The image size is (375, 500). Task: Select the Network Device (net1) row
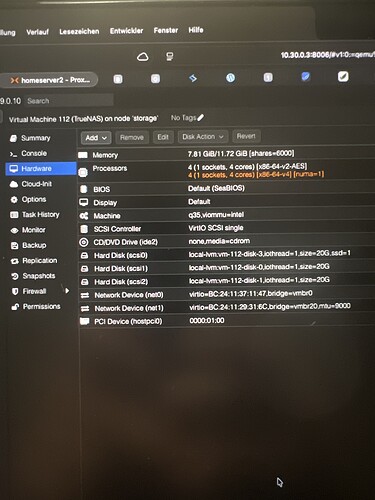coord(227,308)
